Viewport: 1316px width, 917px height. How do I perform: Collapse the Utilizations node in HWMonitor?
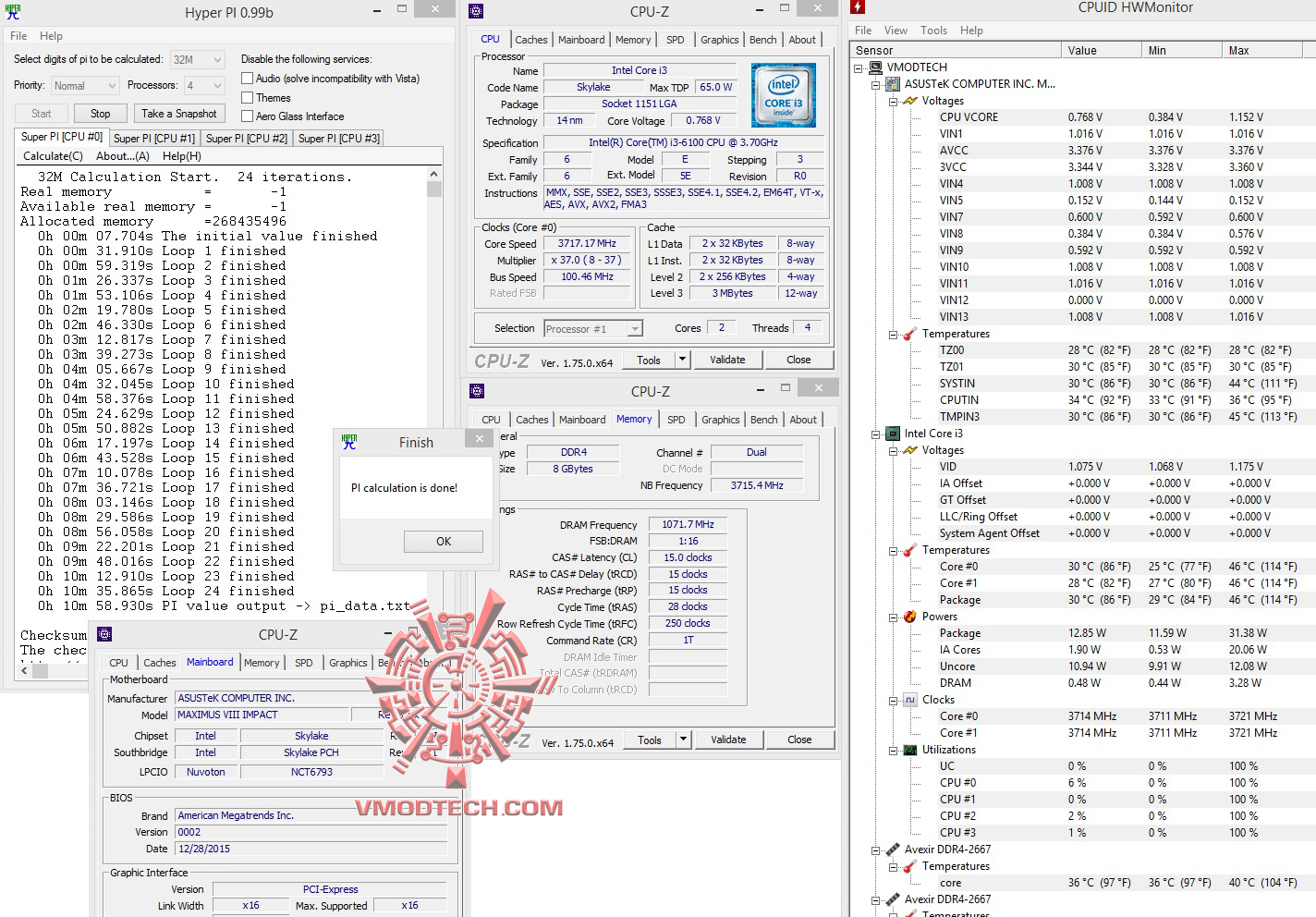tap(893, 750)
